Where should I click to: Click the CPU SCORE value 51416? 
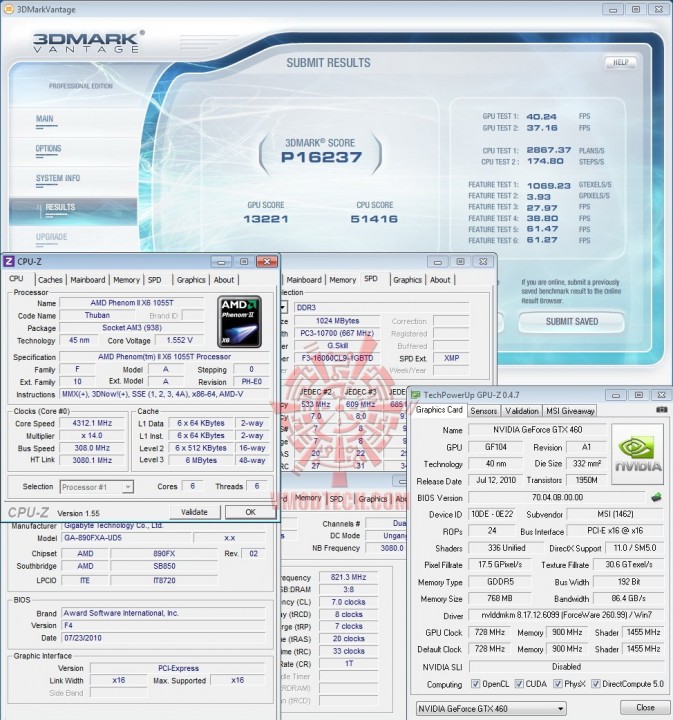pyautogui.click(x=374, y=219)
